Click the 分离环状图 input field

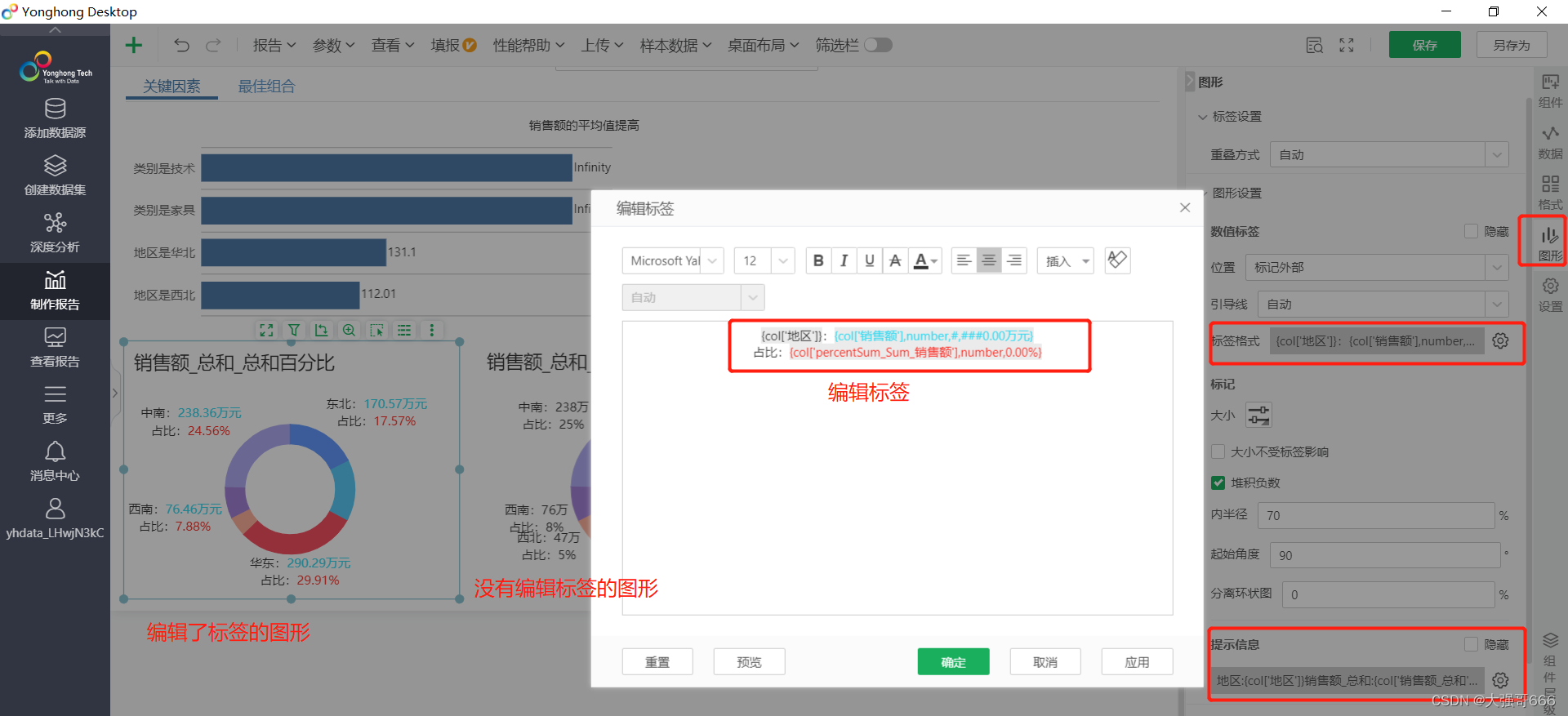pyautogui.click(x=1388, y=594)
